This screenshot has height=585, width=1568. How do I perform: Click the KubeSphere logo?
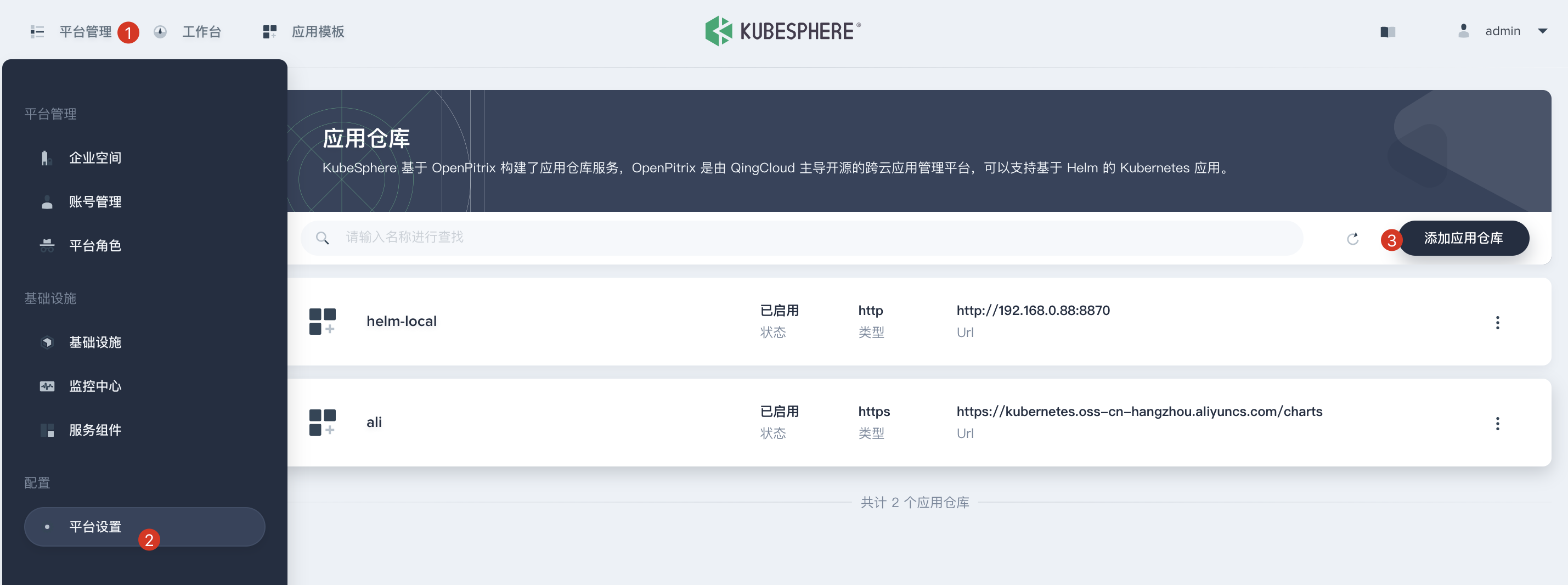(x=783, y=31)
